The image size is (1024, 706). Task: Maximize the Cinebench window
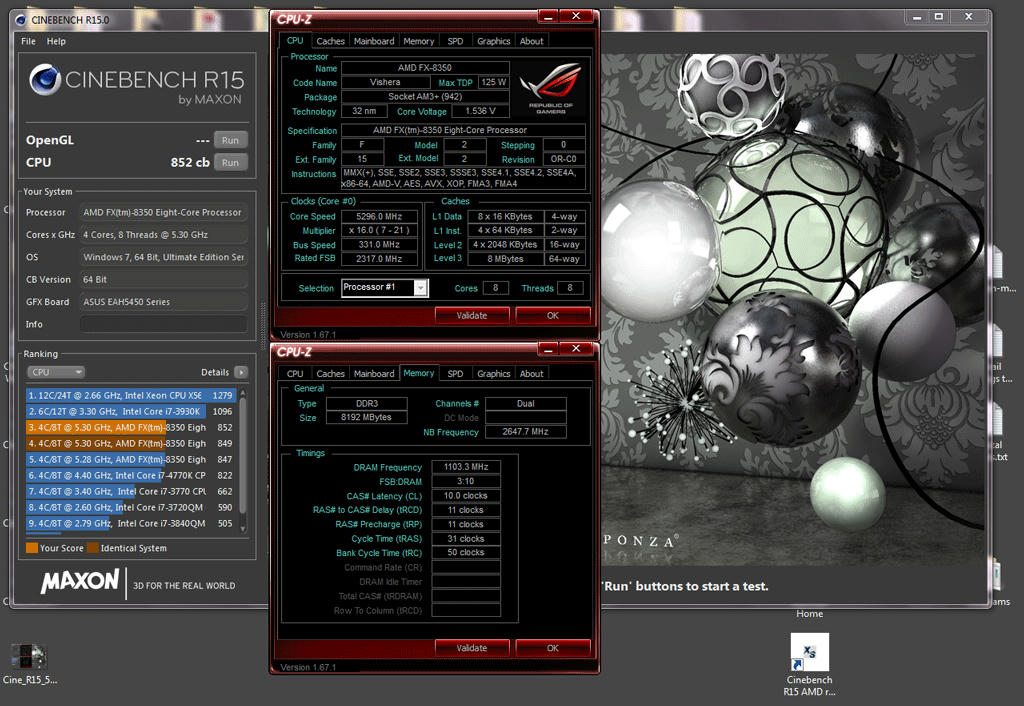(x=938, y=17)
